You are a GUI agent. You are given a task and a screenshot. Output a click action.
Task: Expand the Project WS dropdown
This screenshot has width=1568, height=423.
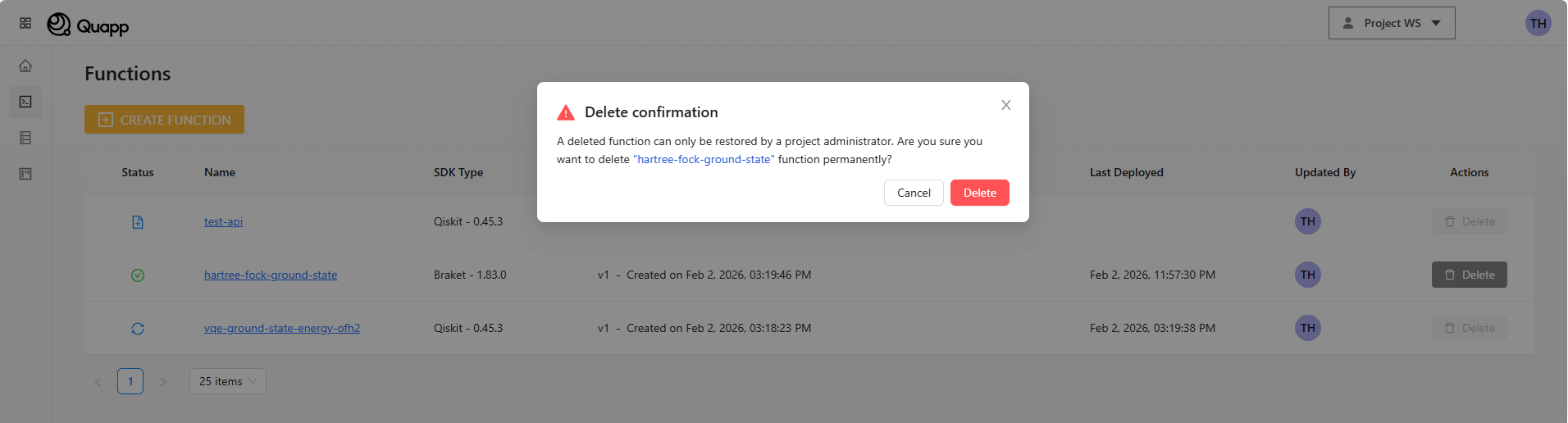(1392, 23)
